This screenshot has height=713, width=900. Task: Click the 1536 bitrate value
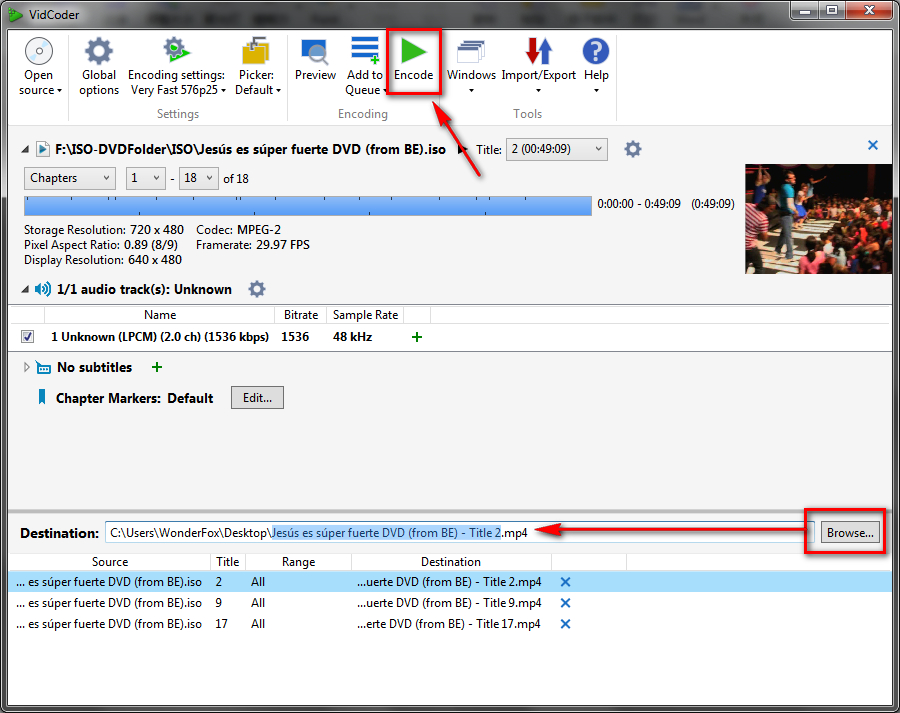295,337
